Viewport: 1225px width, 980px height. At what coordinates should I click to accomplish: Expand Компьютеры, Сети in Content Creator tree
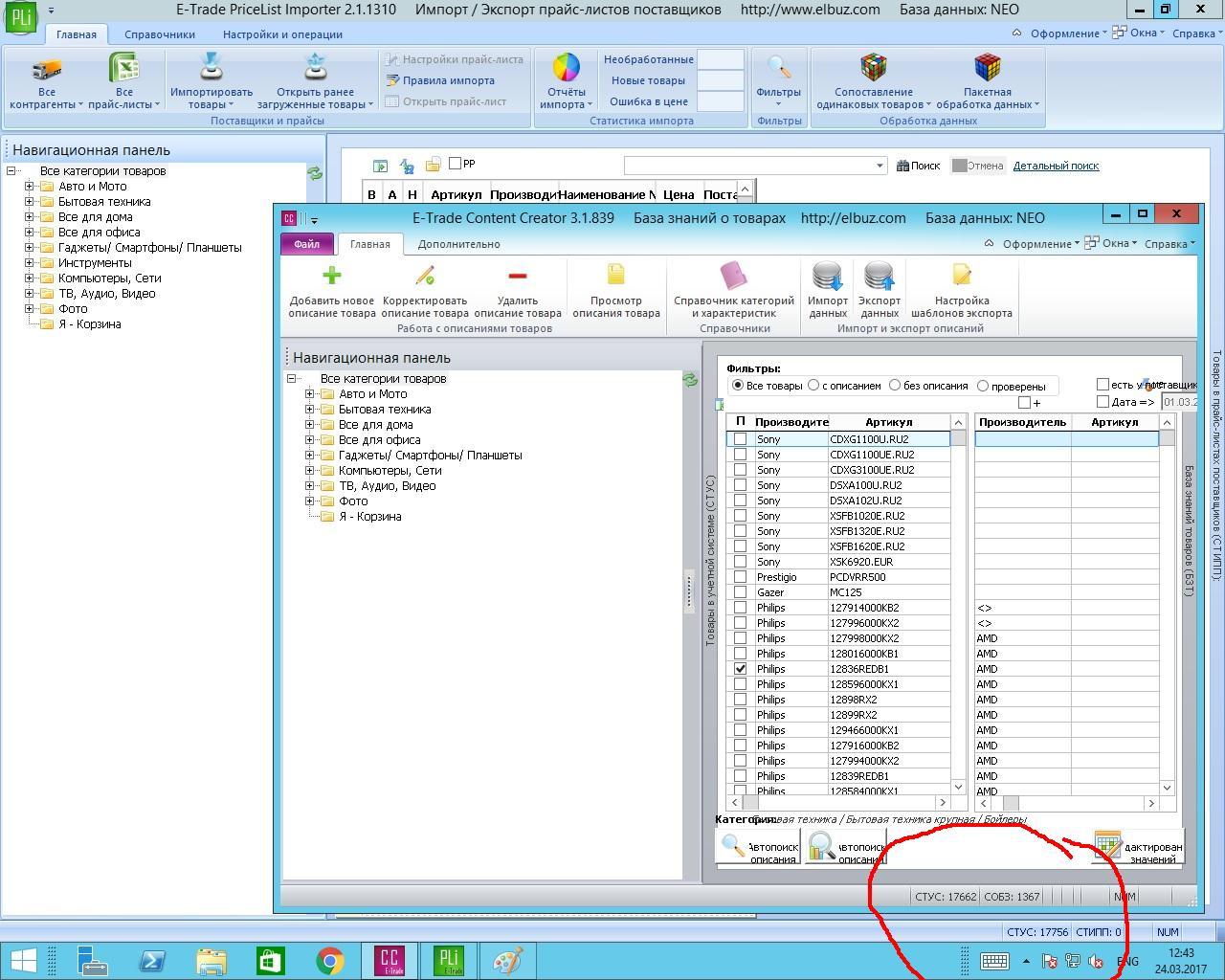(x=310, y=471)
